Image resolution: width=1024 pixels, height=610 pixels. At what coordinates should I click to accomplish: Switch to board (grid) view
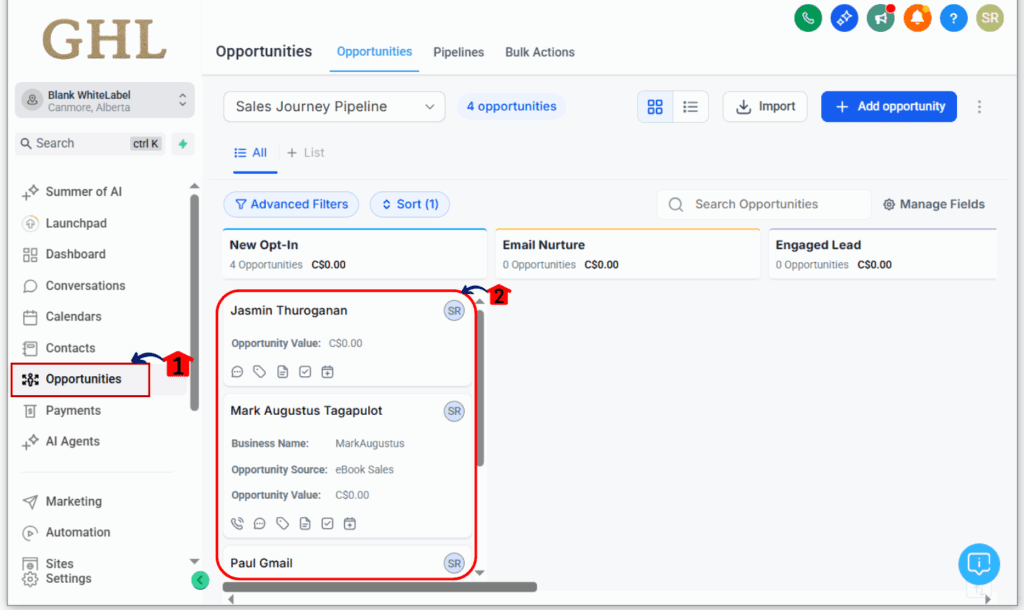pos(655,107)
